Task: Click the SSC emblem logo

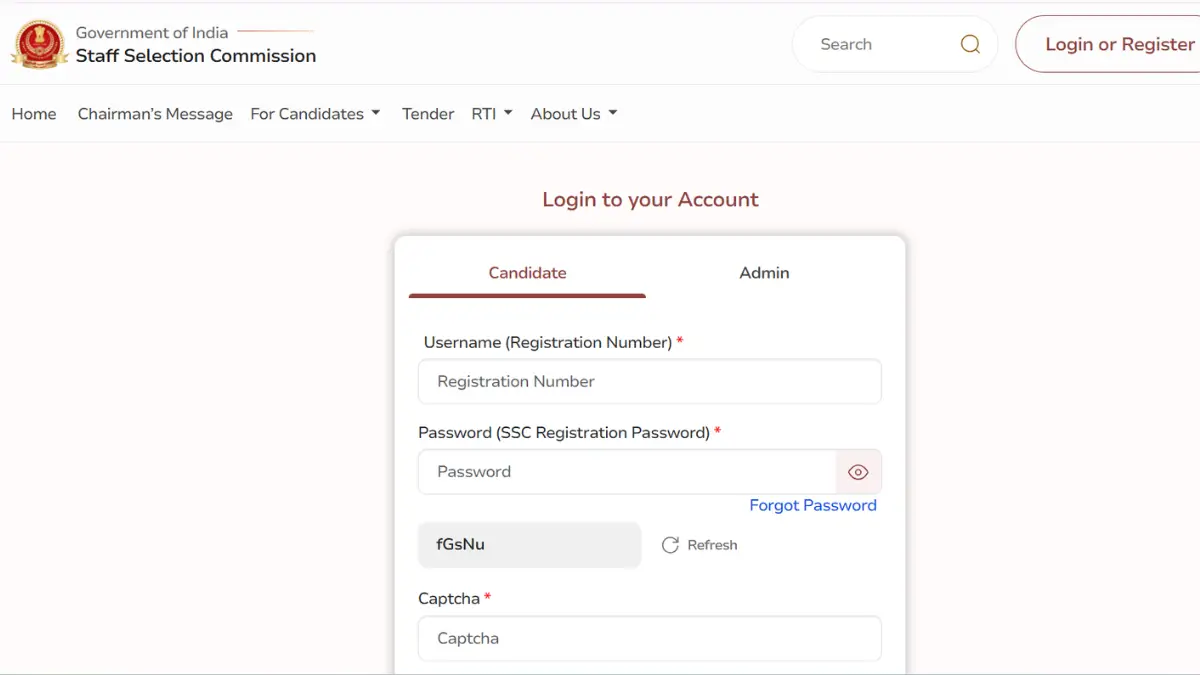Action: 39,44
